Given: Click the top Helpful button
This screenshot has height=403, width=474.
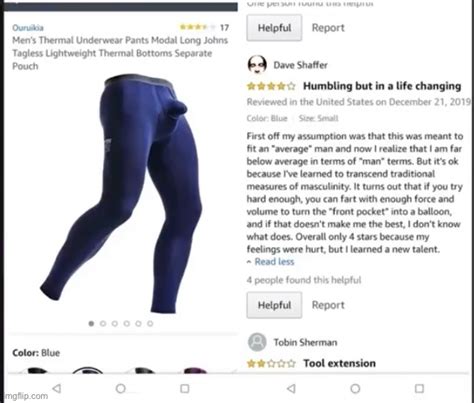Looking at the screenshot, I should tap(274, 28).
